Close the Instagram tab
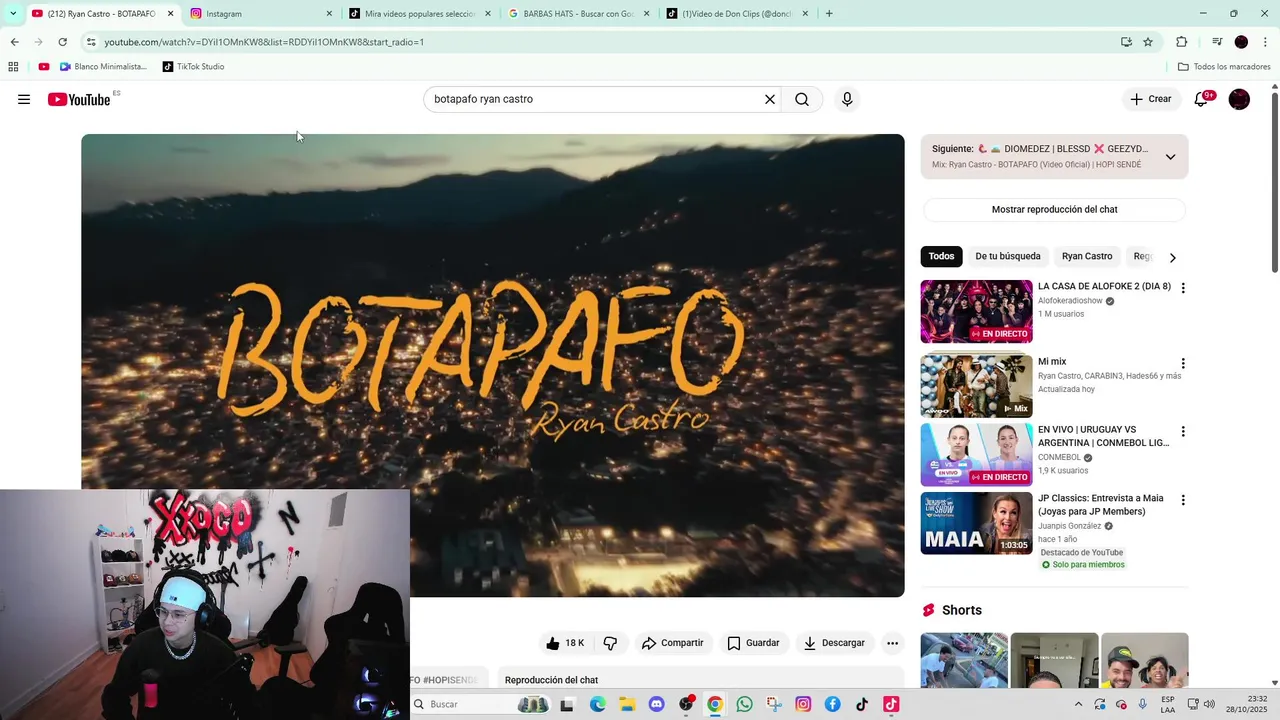1280x720 pixels. tap(329, 14)
